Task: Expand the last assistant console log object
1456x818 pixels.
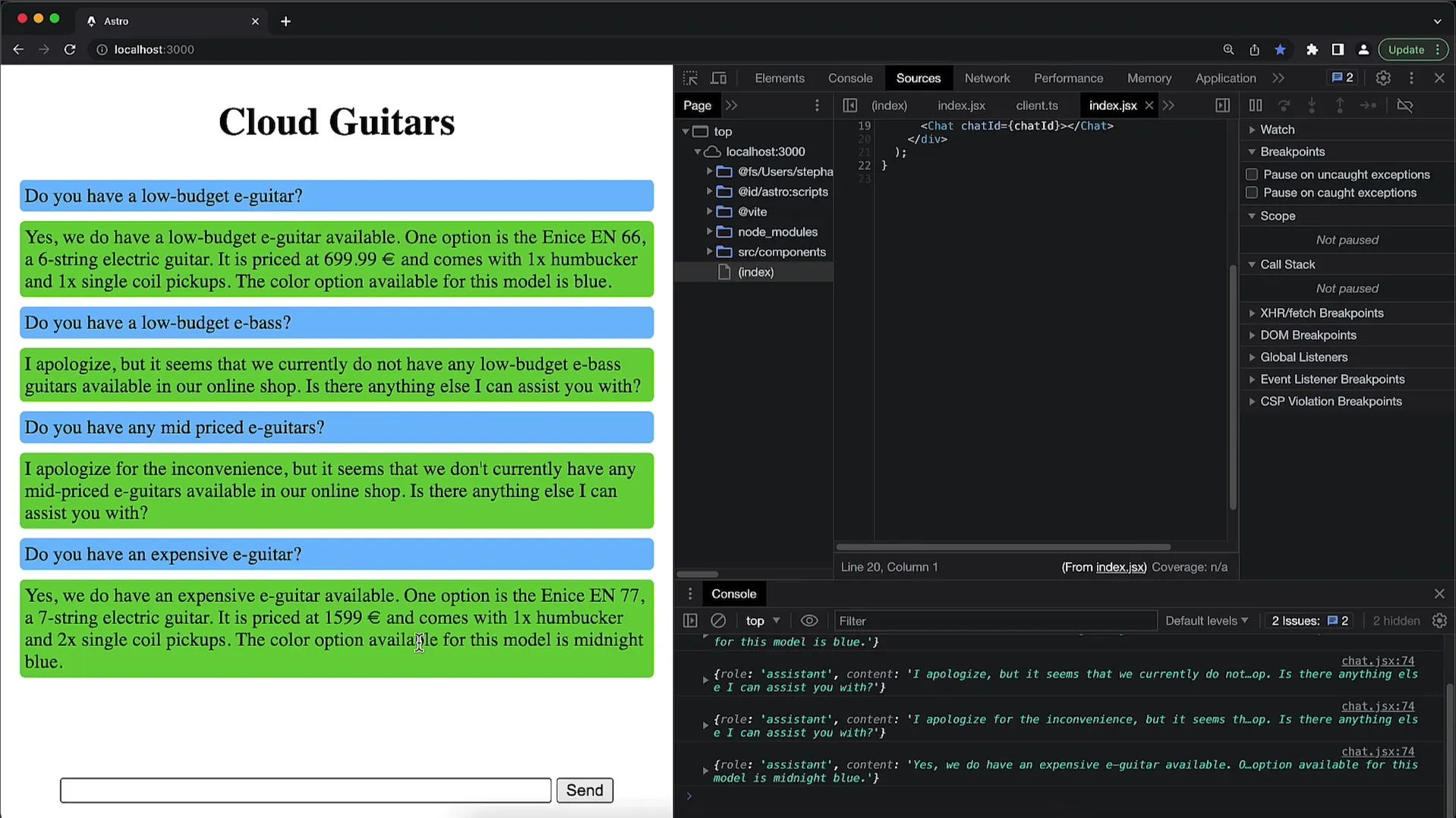Action: click(x=705, y=771)
